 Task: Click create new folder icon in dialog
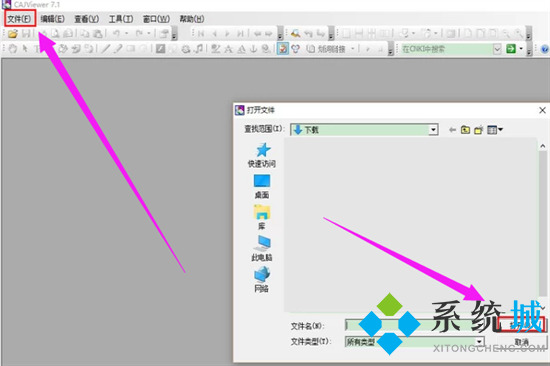click(478, 130)
